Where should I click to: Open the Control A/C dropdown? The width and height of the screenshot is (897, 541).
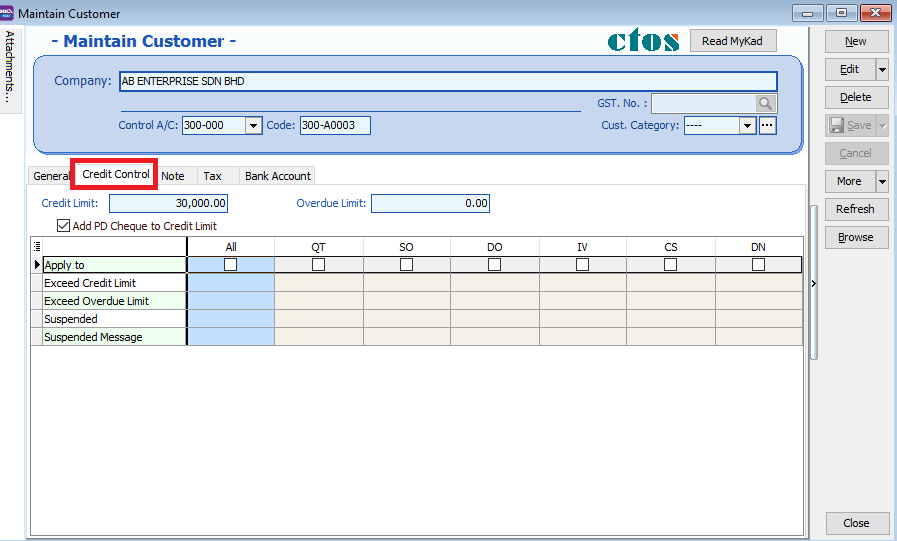pyautogui.click(x=253, y=126)
